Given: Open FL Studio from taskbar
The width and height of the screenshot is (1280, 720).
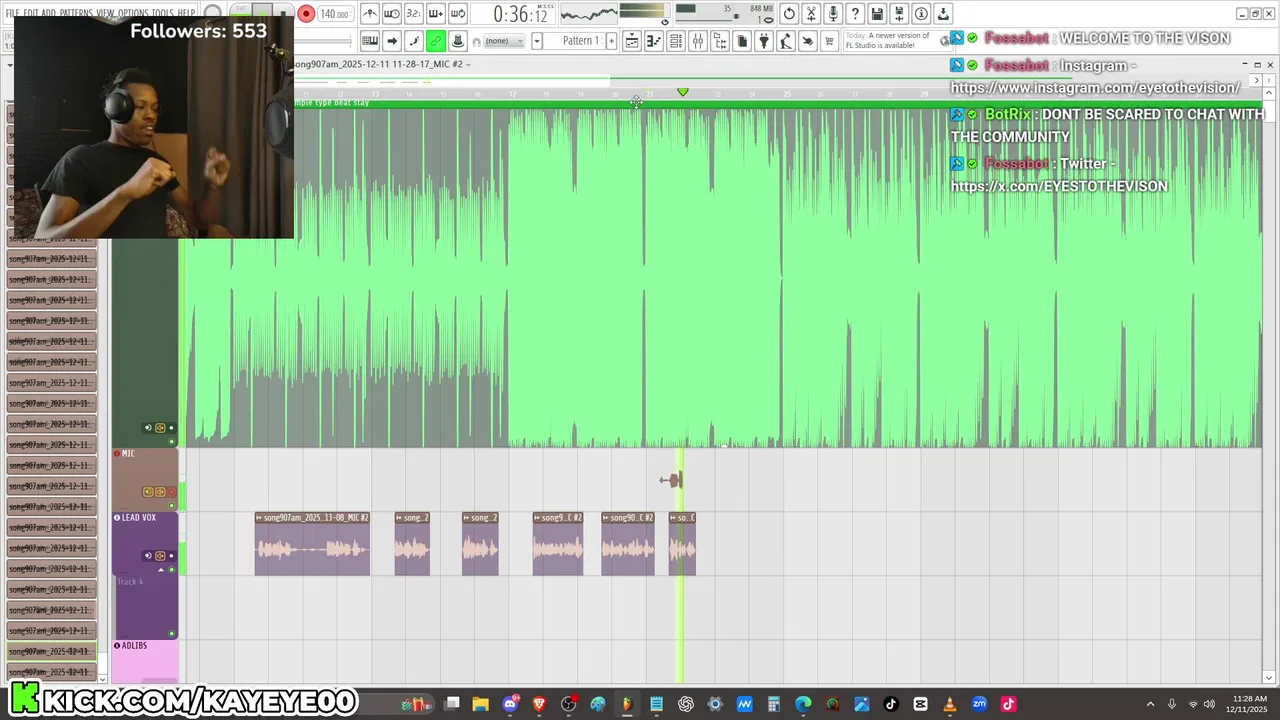Looking at the screenshot, I should pyautogui.click(x=627, y=704).
